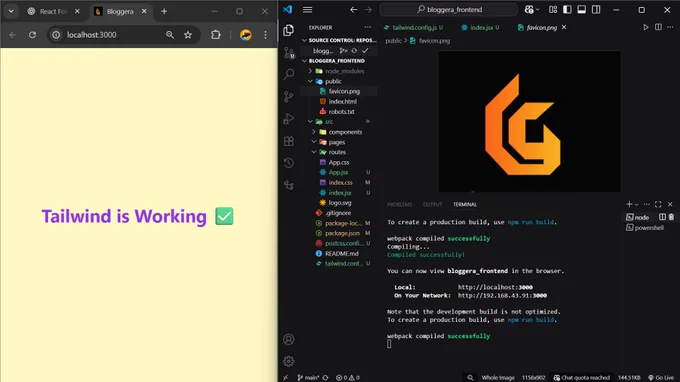The width and height of the screenshot is (680, 382).
Task: Open the Accounts icon in activity bar
Action: pyautogui.click(x=288, y=339)
